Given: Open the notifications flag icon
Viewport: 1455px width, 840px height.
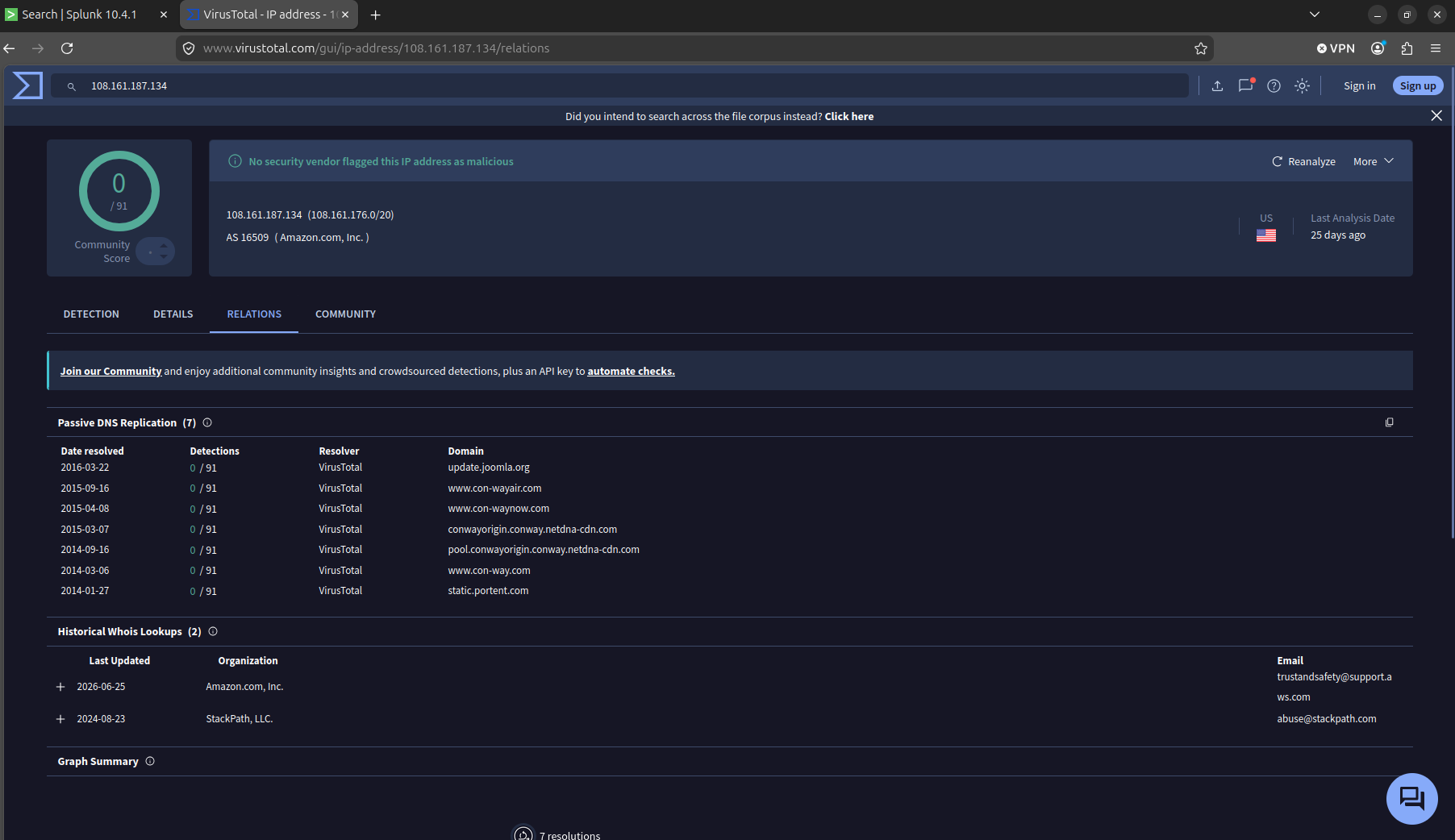Looking at the screenshot, I should (1246, 85).
